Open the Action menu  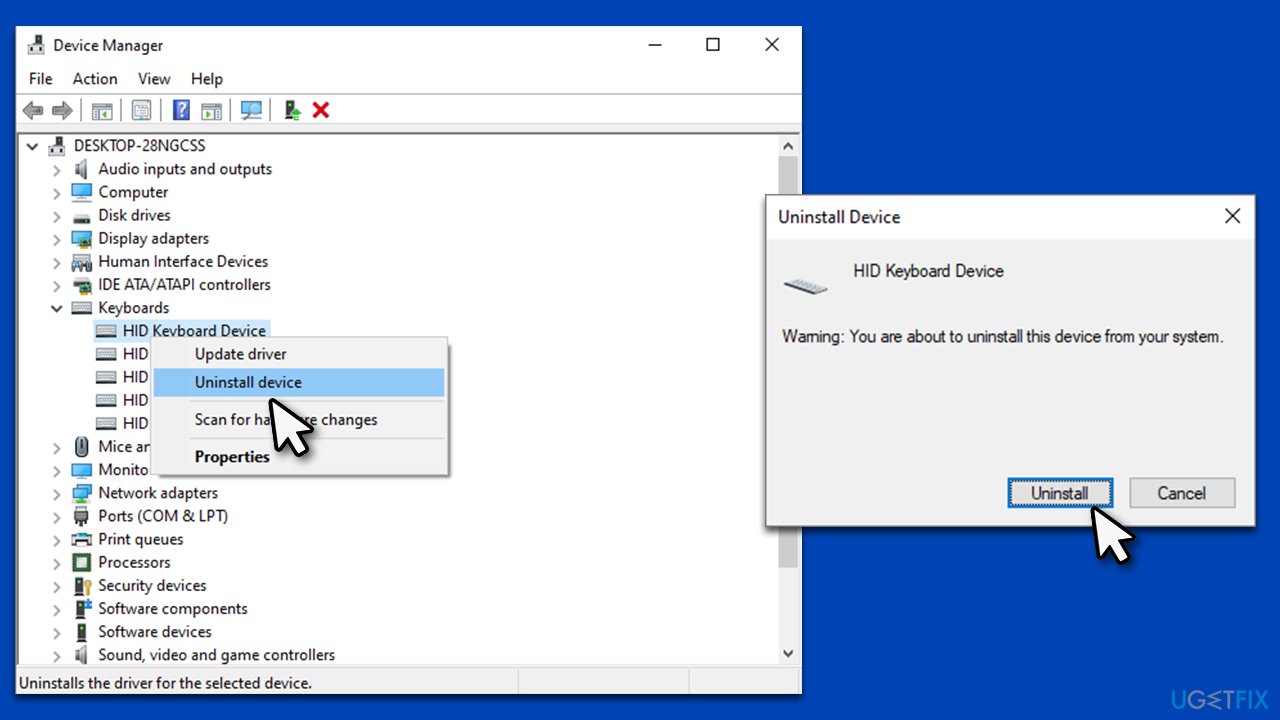pyautogui.click(x=95, y=78)
